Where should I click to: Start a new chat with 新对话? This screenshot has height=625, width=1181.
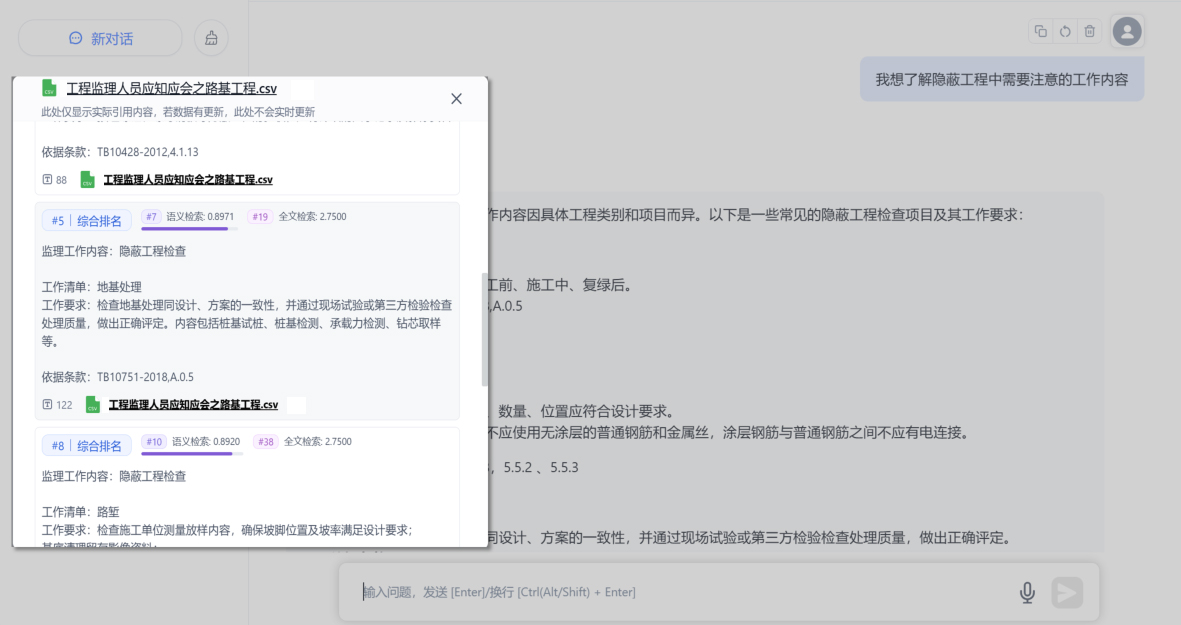(100, 38)
